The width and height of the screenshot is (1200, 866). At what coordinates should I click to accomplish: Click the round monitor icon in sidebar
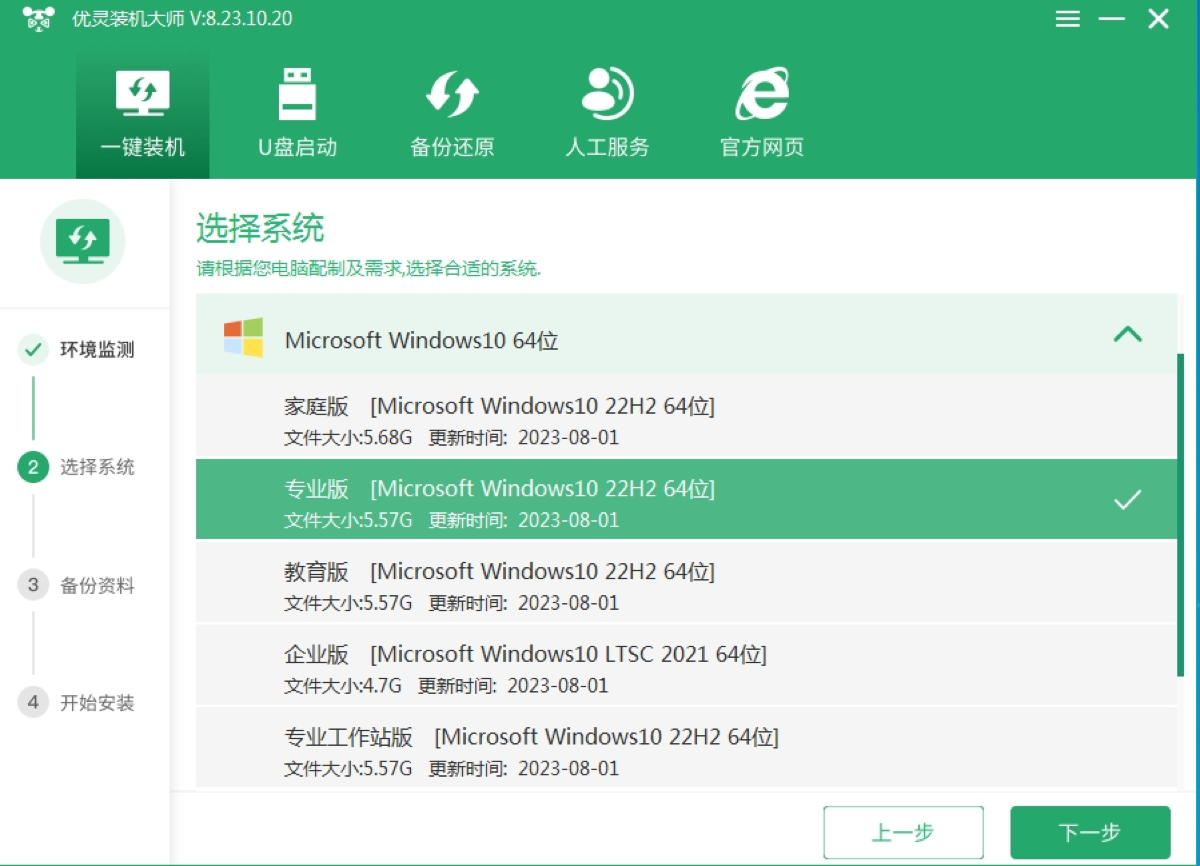tap(82, 241)
